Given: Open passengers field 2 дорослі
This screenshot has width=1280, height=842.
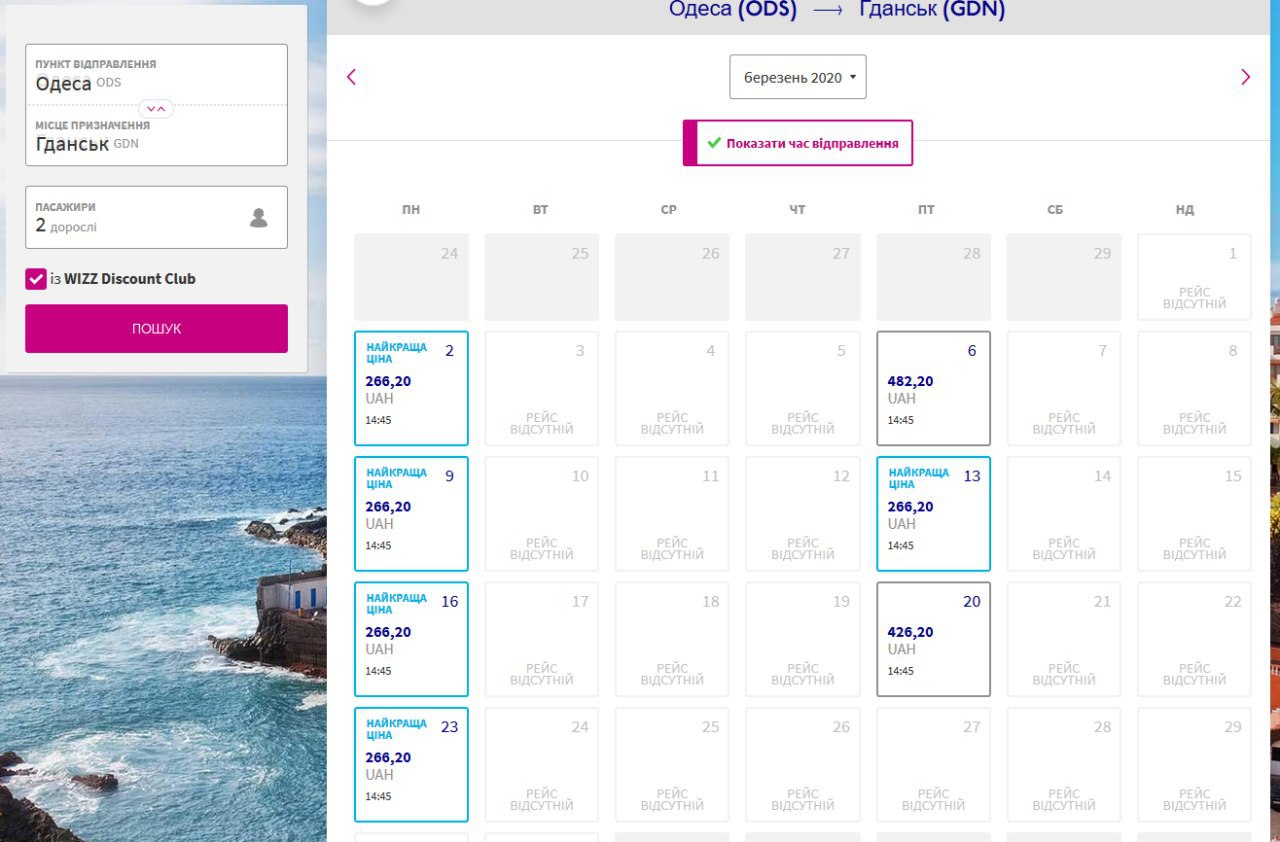Looking at the screenshot, I should (156, 217).
